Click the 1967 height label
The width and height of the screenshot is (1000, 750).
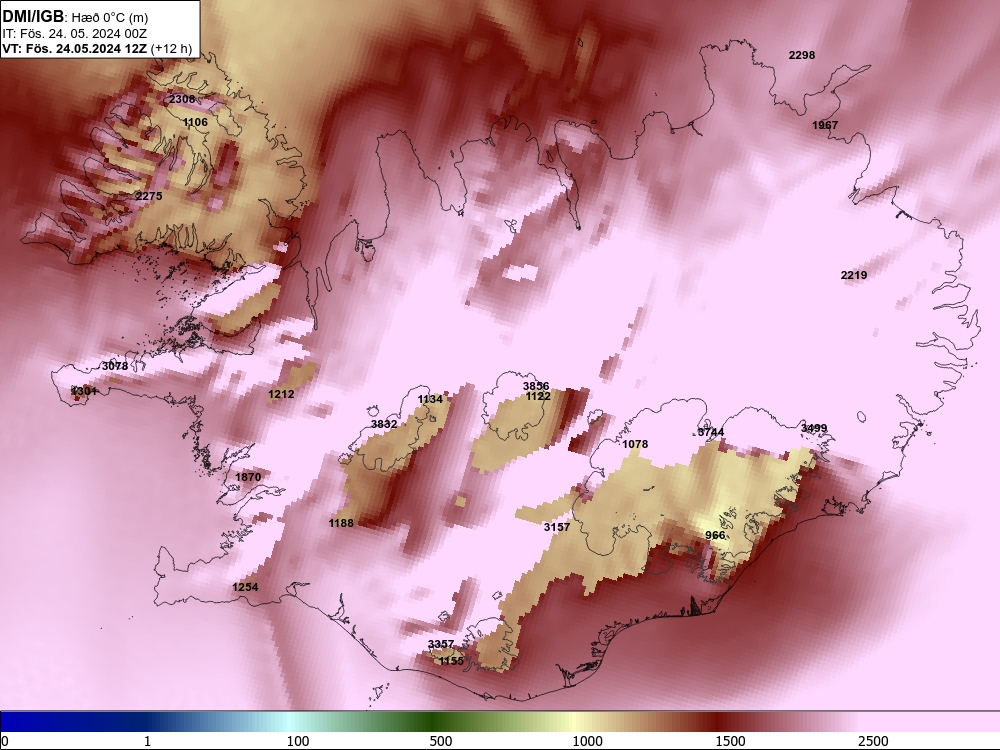click(x=825, y=125)
